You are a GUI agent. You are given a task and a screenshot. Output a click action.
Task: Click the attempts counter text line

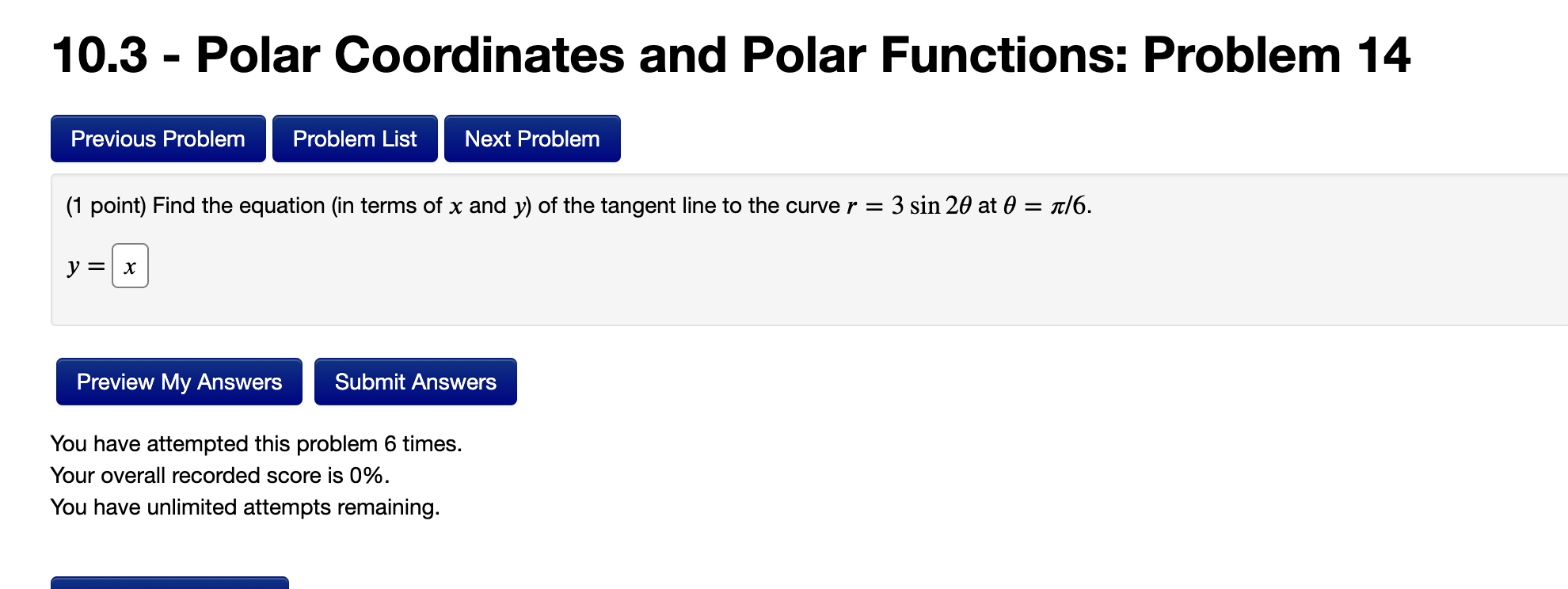[x=256, y=443]
